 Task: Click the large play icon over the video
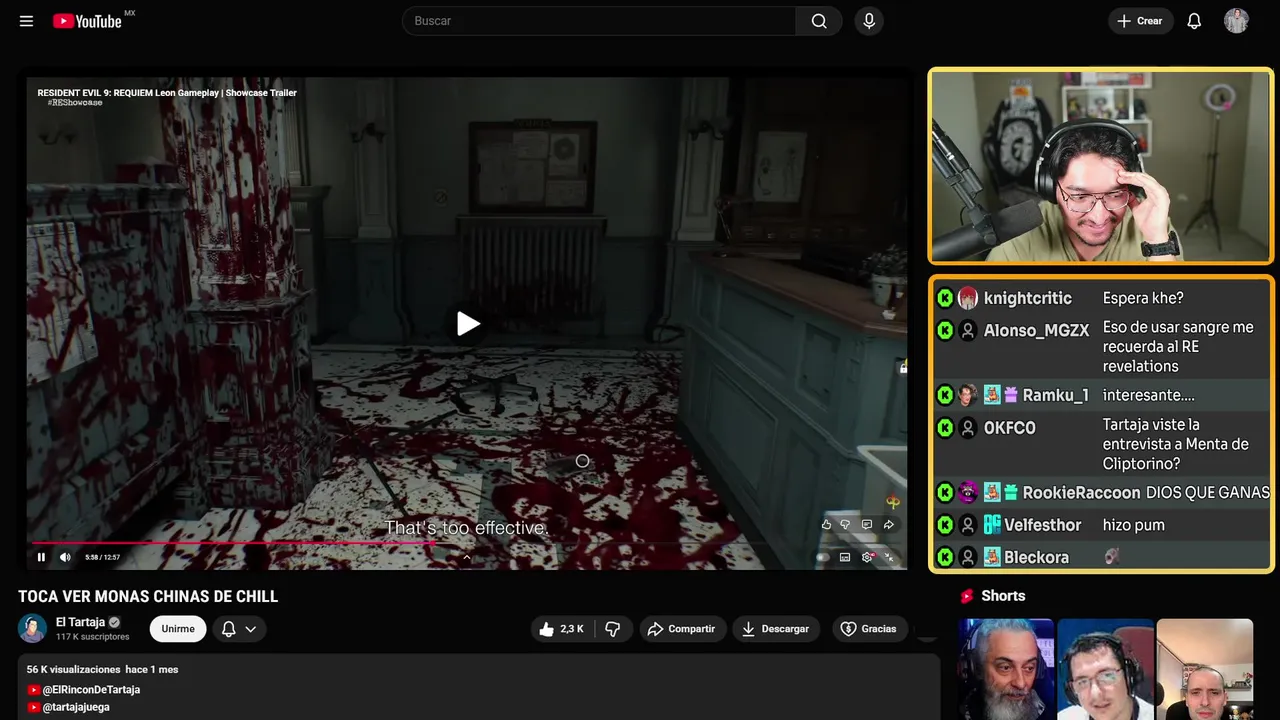[468, 323]
